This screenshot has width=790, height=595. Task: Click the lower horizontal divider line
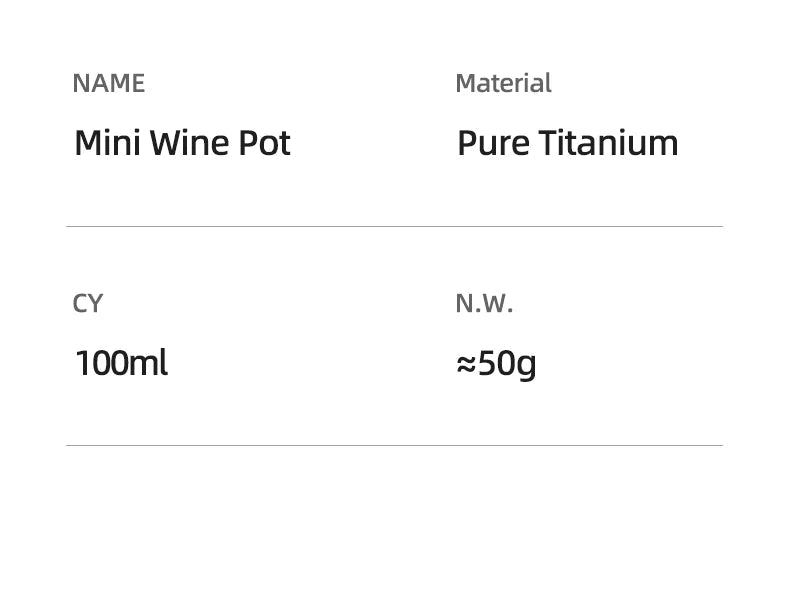(394, 445)
